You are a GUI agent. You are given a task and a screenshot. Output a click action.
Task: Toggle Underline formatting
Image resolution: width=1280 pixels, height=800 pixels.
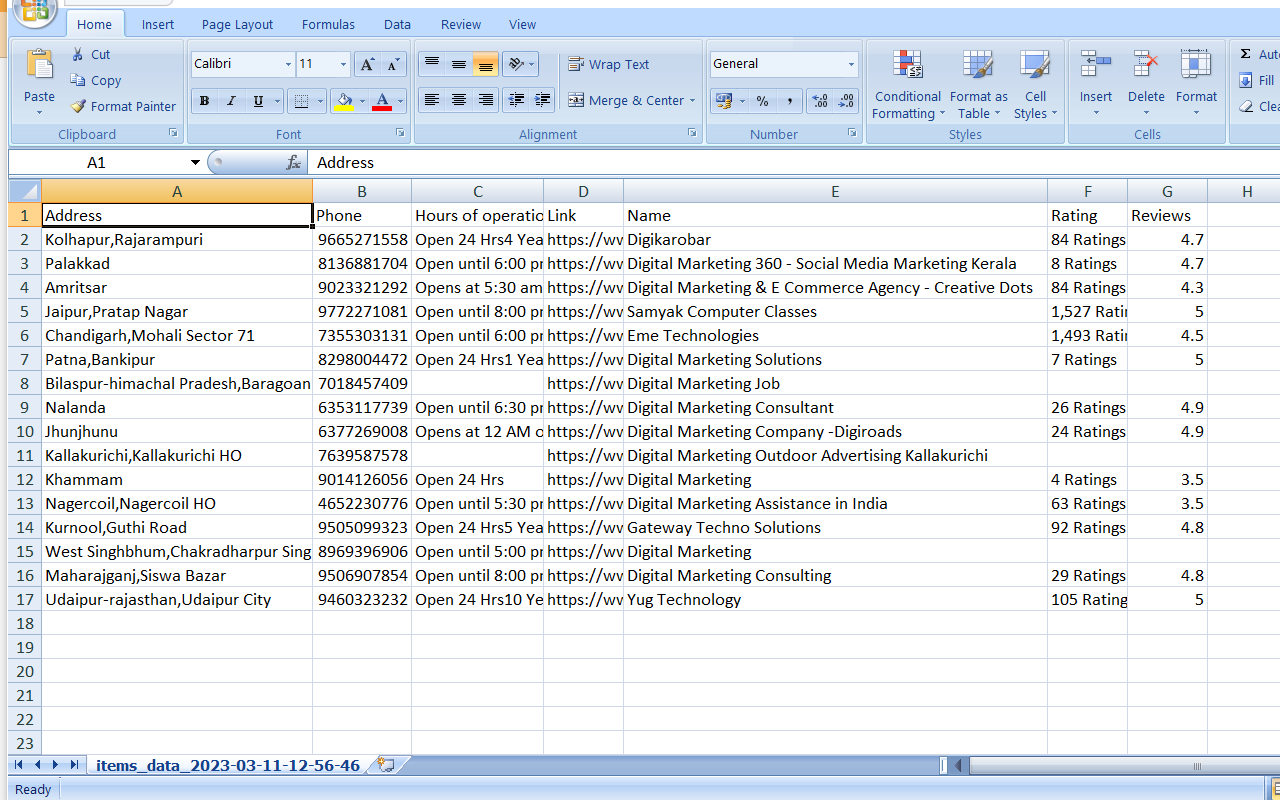coord(258,101)
